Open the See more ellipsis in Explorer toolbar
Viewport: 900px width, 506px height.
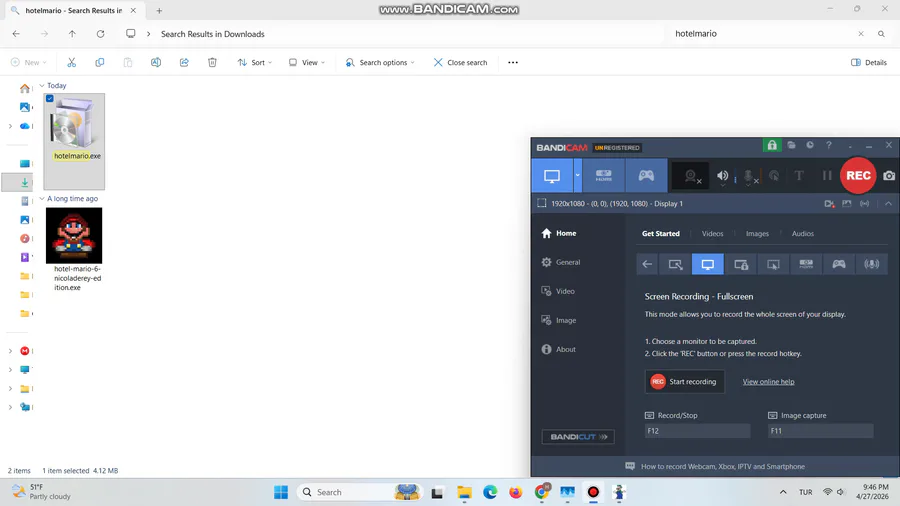[513, 63]
